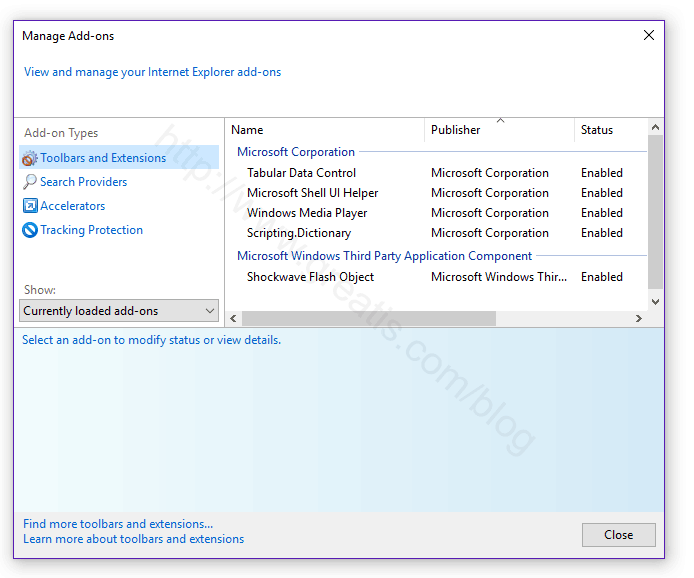Click the Tracking Protection icon
694x578 pixels.
click(x=30, y=230)
